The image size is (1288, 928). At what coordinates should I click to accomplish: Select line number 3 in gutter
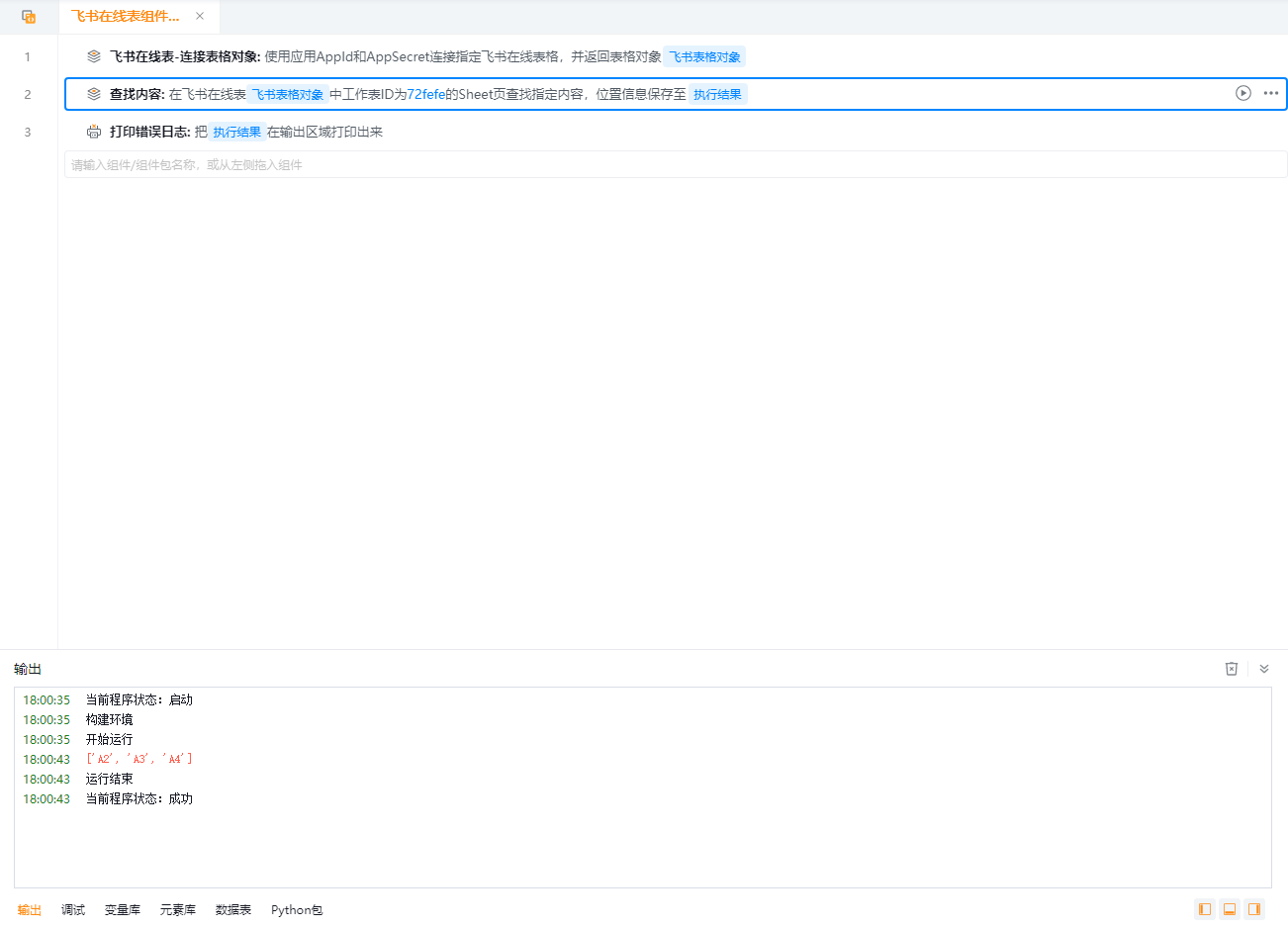pyautogui.click(x=28, y=132)
